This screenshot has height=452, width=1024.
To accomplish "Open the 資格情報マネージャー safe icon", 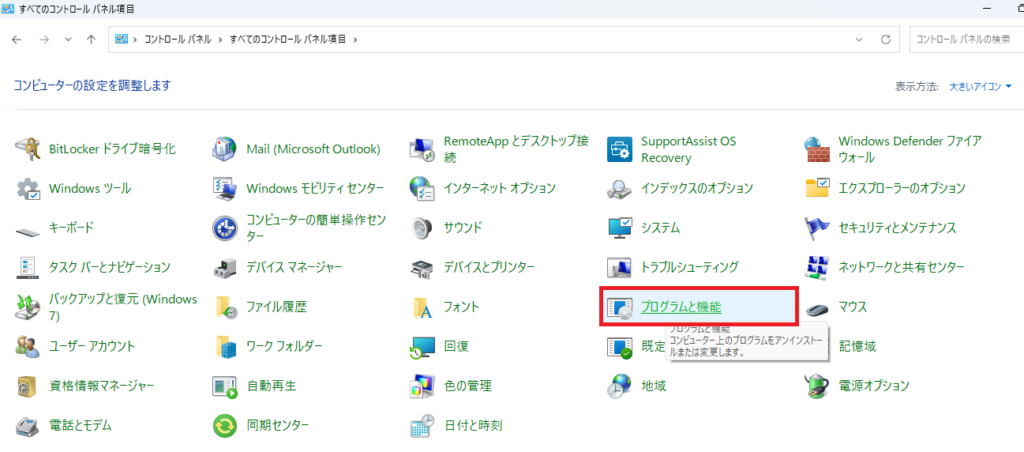I will [x=27, y=386].
